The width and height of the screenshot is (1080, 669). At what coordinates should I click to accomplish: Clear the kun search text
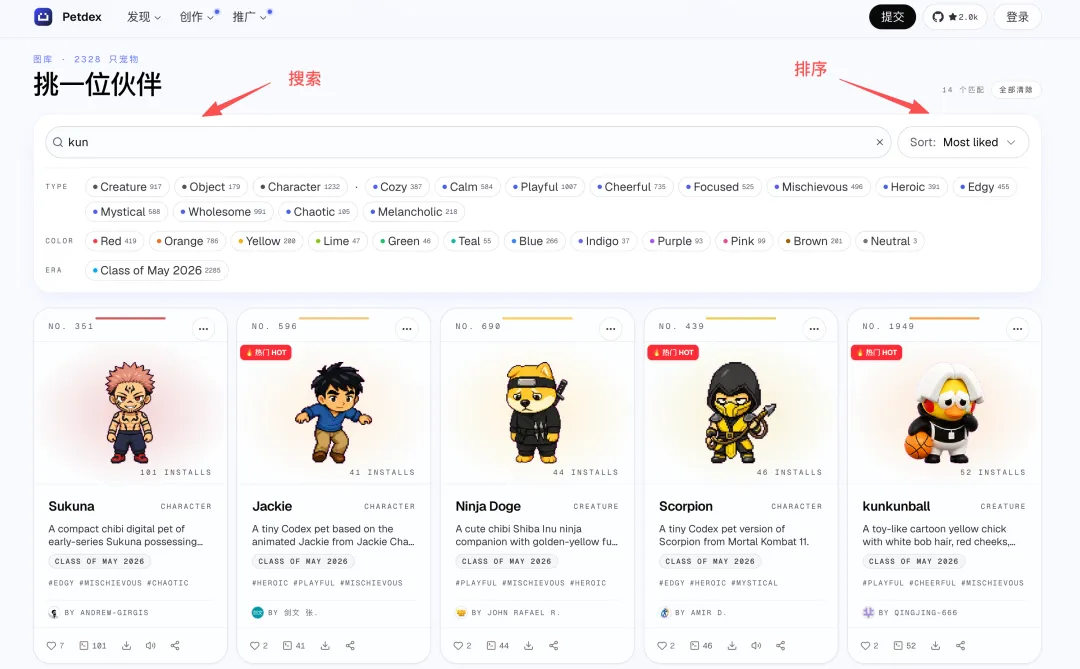tap(880, 142)
